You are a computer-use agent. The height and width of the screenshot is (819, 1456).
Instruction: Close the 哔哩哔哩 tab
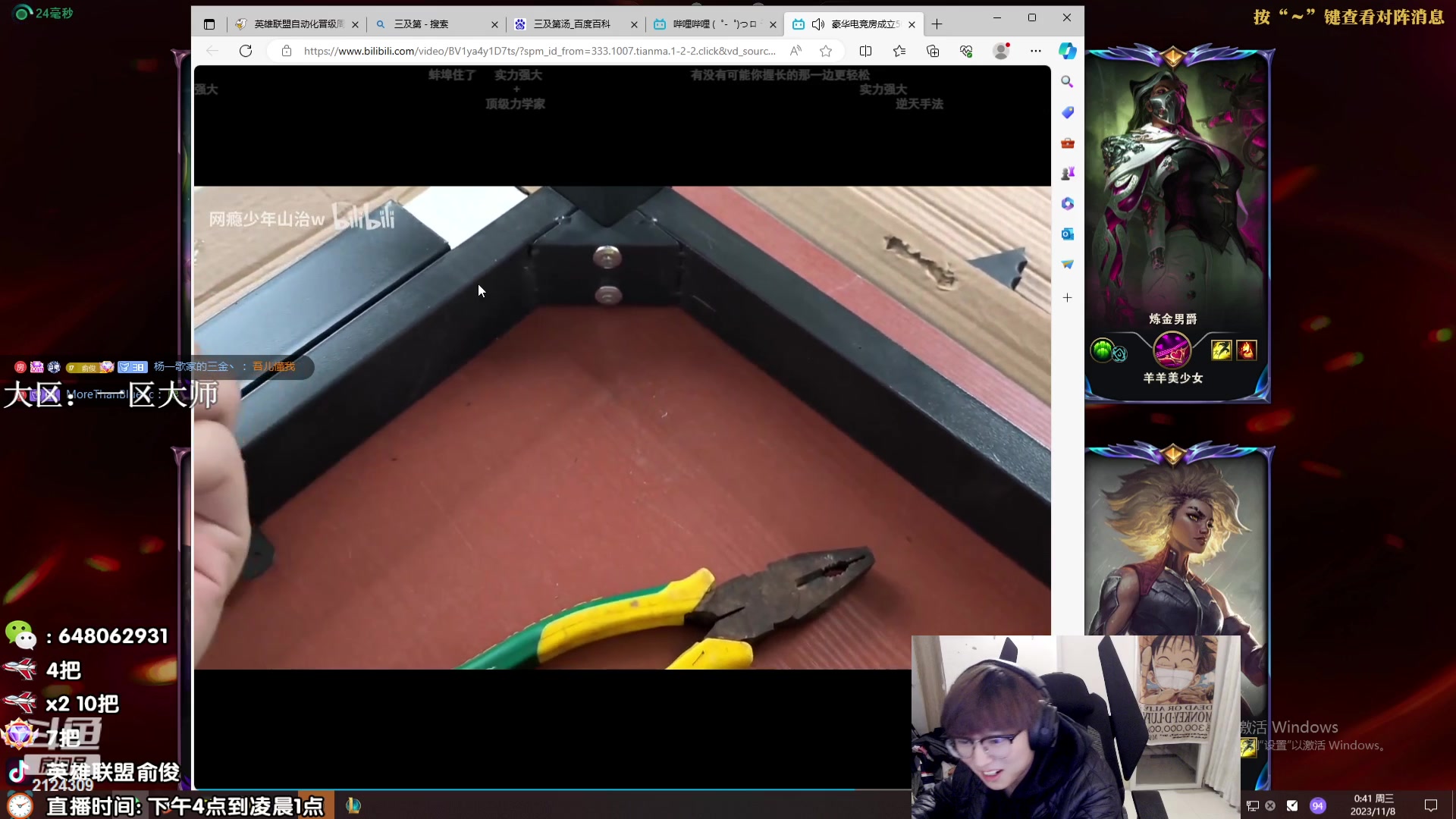point(773,24)
